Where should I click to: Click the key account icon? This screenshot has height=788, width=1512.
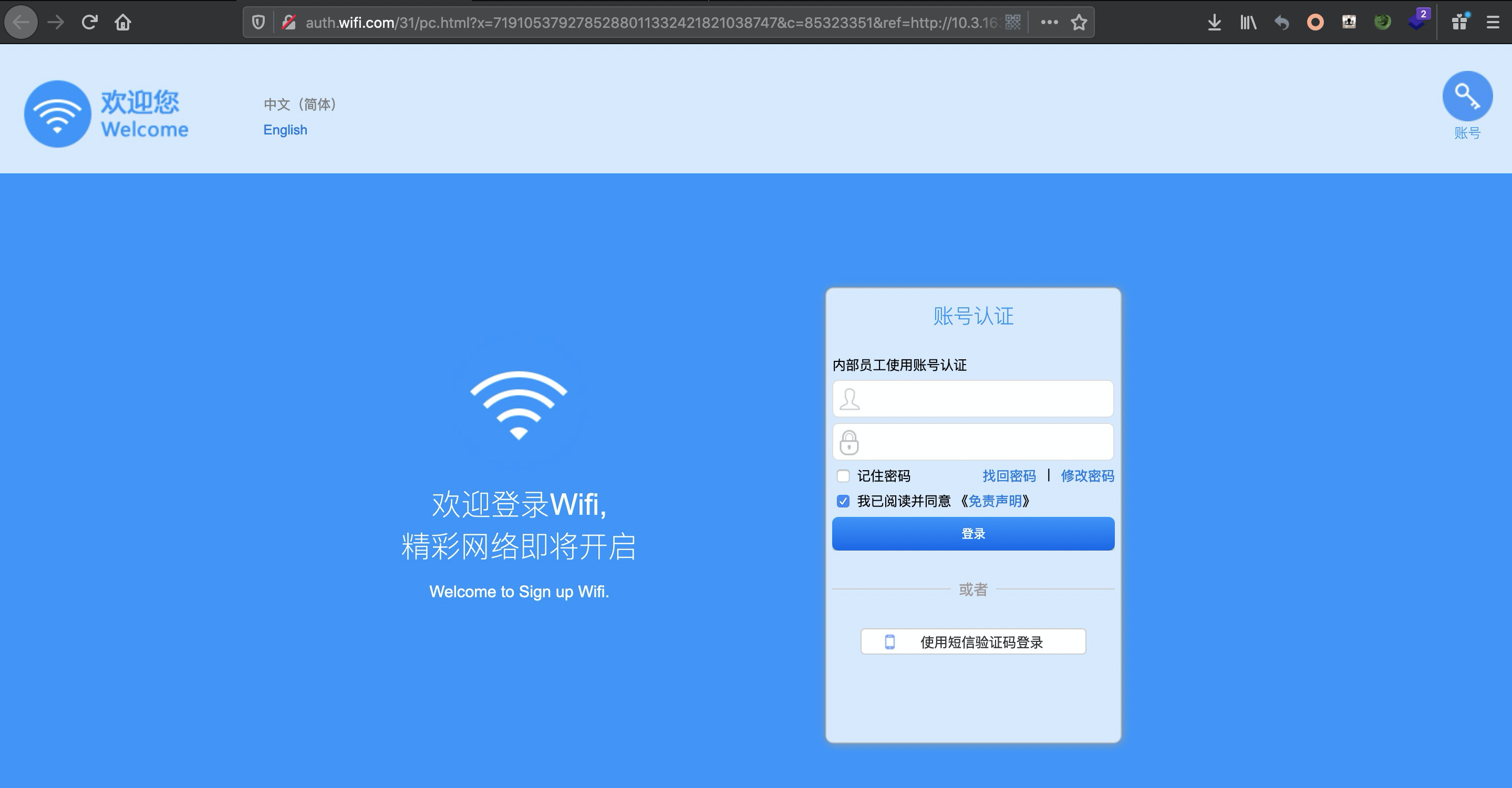(1467, 96)
